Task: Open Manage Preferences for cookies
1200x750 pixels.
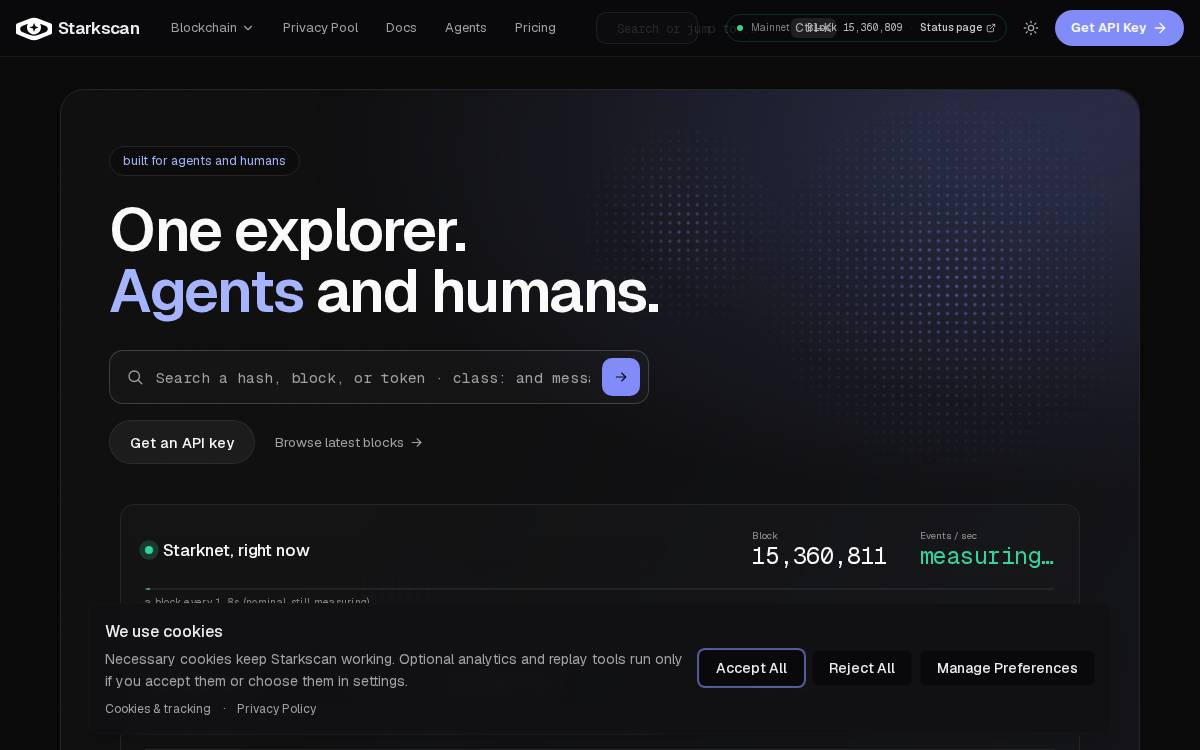Action: [1007, 668]
